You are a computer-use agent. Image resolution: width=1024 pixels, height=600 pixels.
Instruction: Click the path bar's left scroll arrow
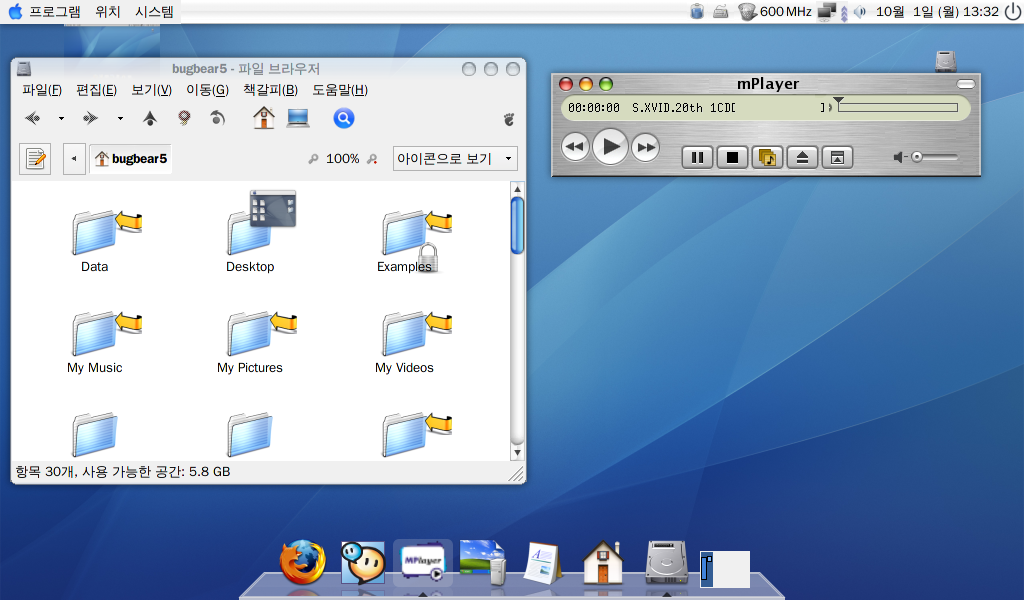pos(74,159)
